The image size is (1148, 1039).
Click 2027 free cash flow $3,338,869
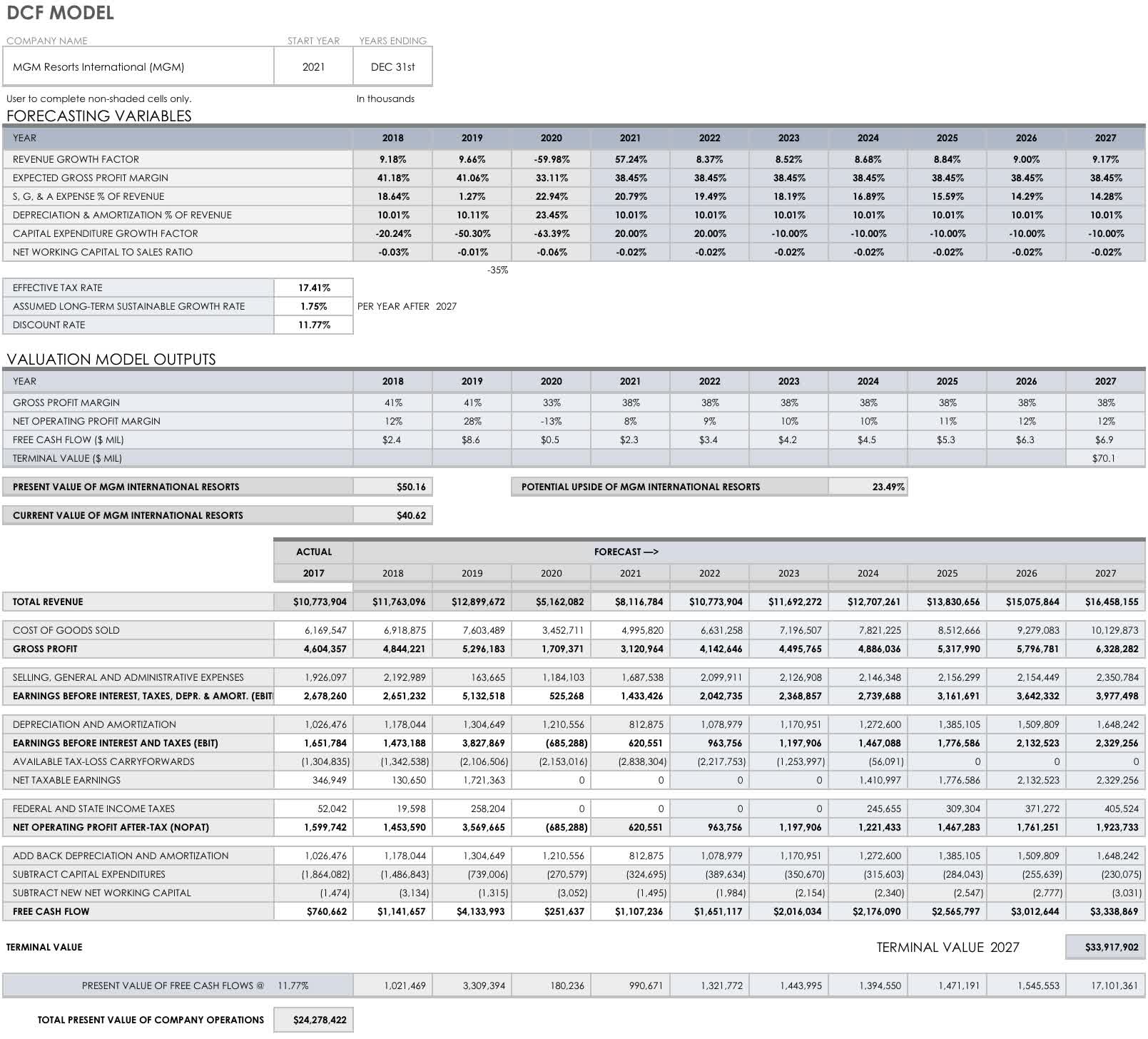point(1105,911)
